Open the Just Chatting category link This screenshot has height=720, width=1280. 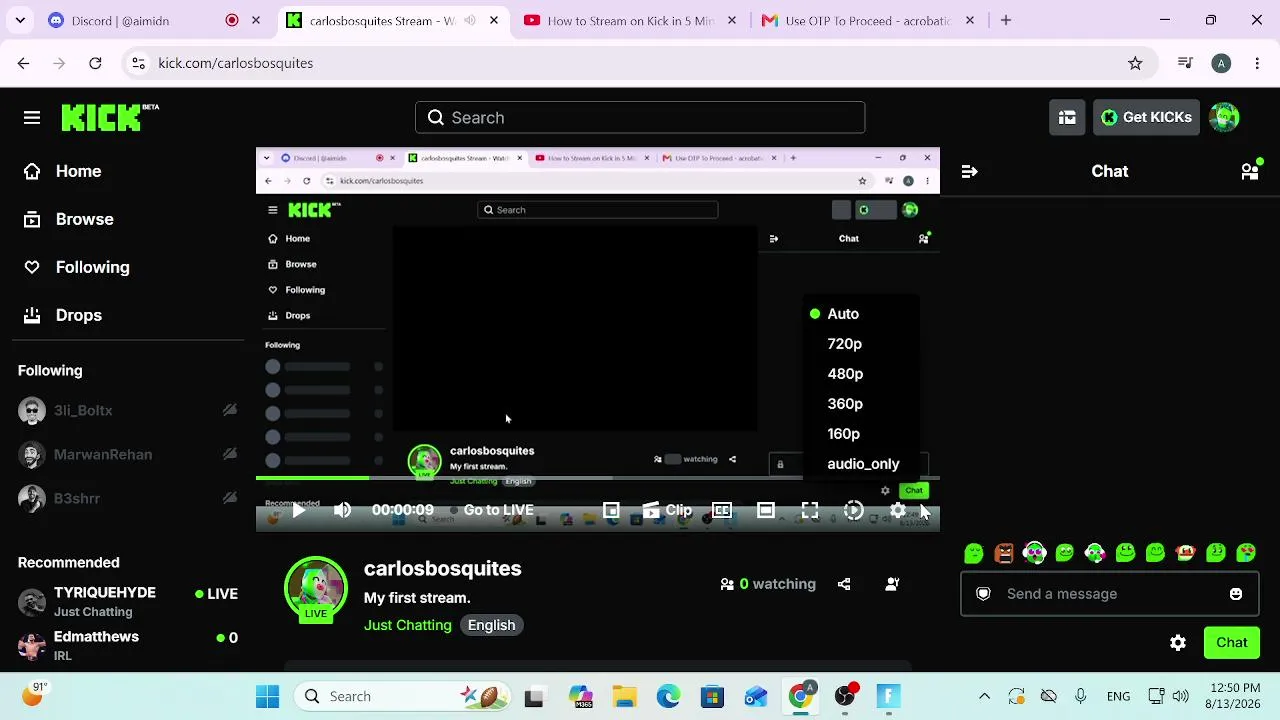(x=408, y=625)
